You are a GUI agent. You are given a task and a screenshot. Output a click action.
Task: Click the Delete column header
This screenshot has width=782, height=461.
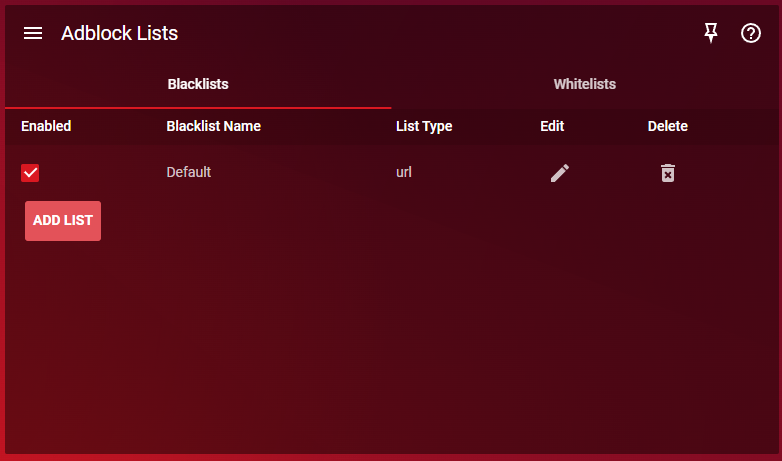click(x=667, y=126)
